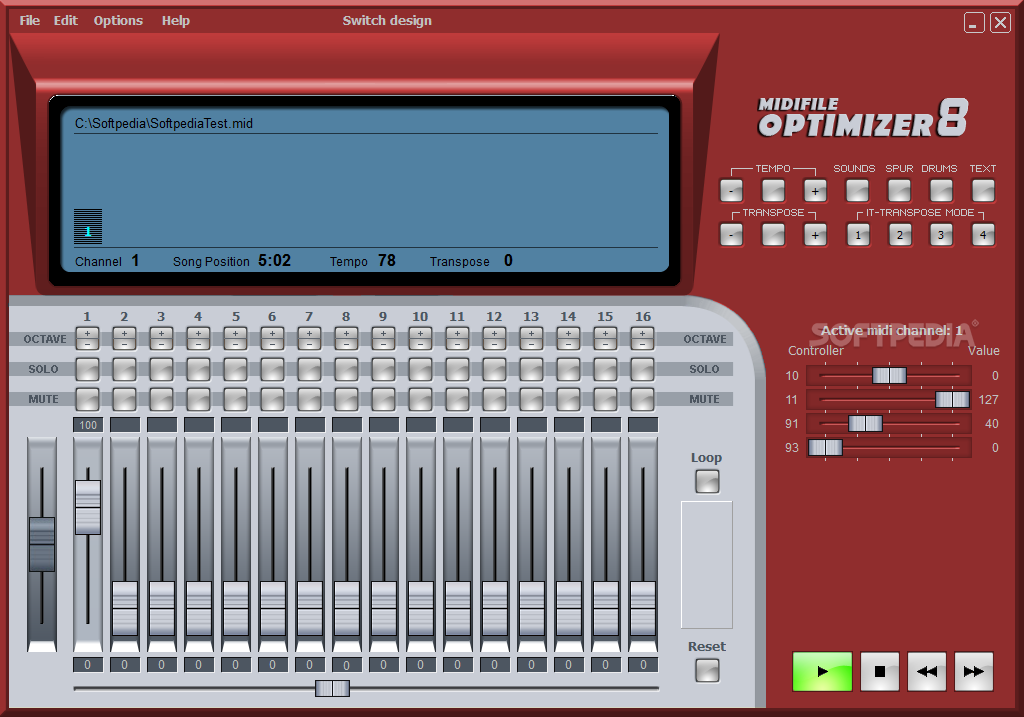This screenshot has width=1024, height=717.
Task: Mute channel 3
Action: click(x=161, y=399)
